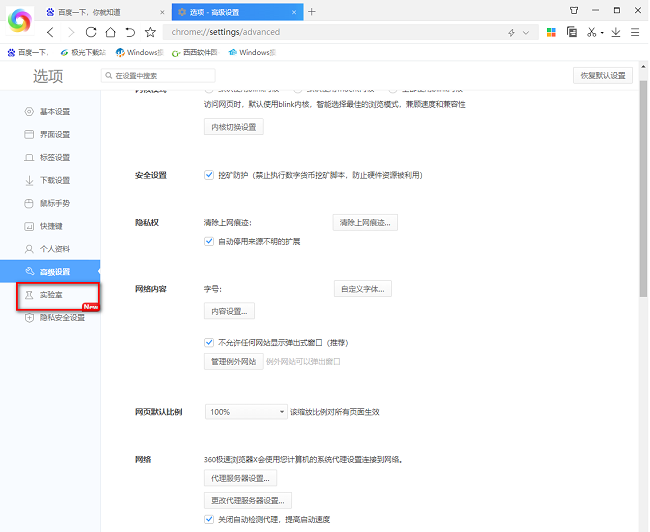Toggle 关闭自动检测代理 checkbox
This screenshot has height=532, width=650.
pos(209,519)
